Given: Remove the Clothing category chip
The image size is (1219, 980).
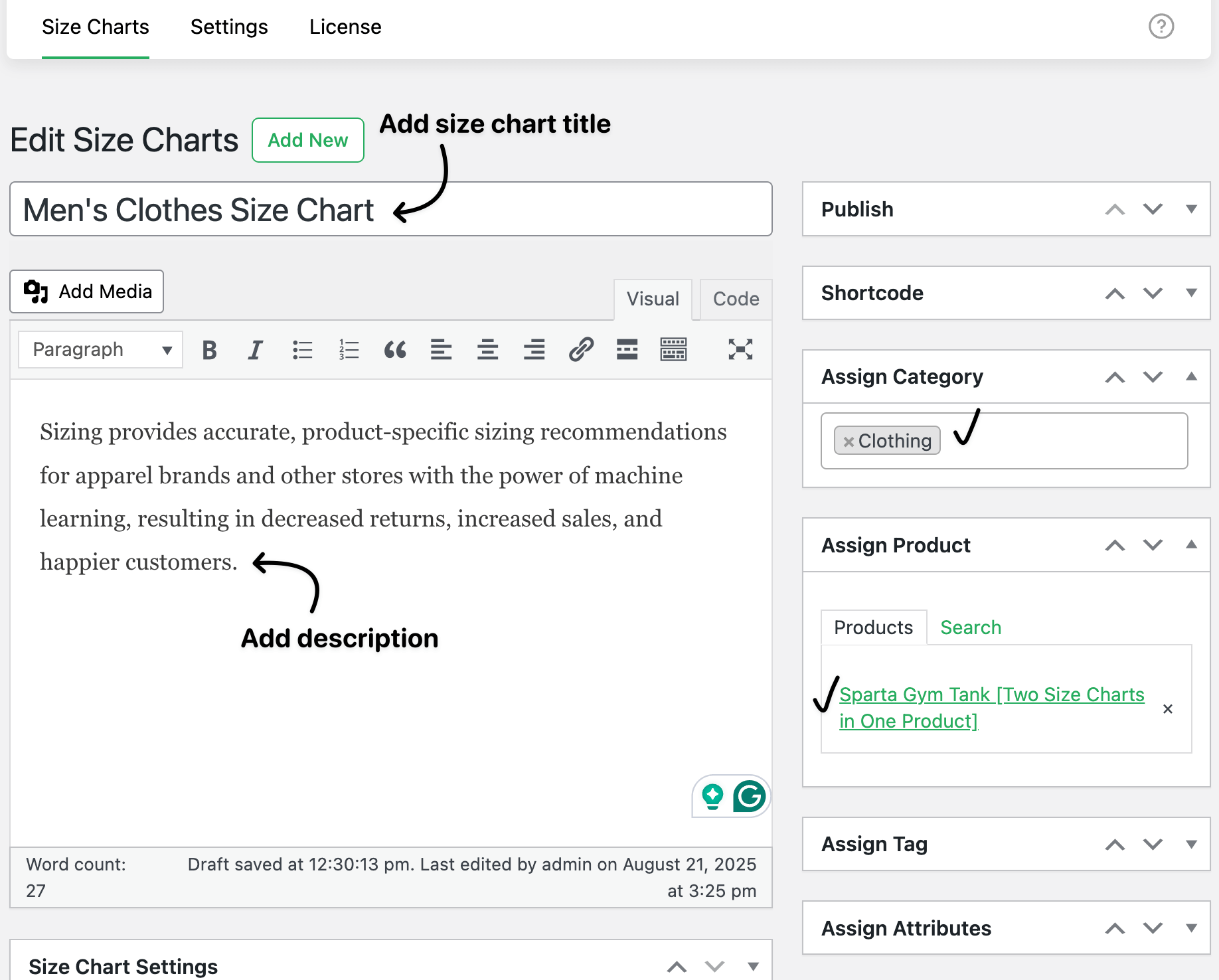Looking at the screenshot, I should 847,440.
